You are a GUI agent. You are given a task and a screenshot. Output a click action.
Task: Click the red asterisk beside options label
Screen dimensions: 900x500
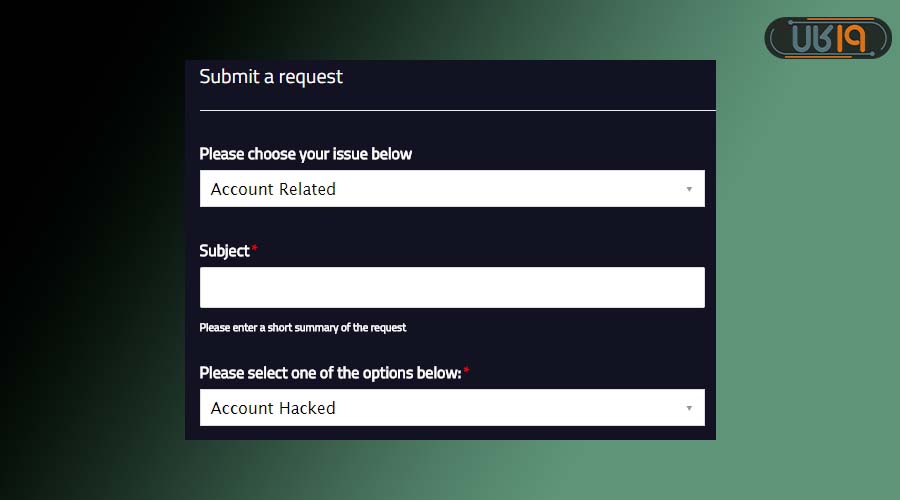point(466,371)
